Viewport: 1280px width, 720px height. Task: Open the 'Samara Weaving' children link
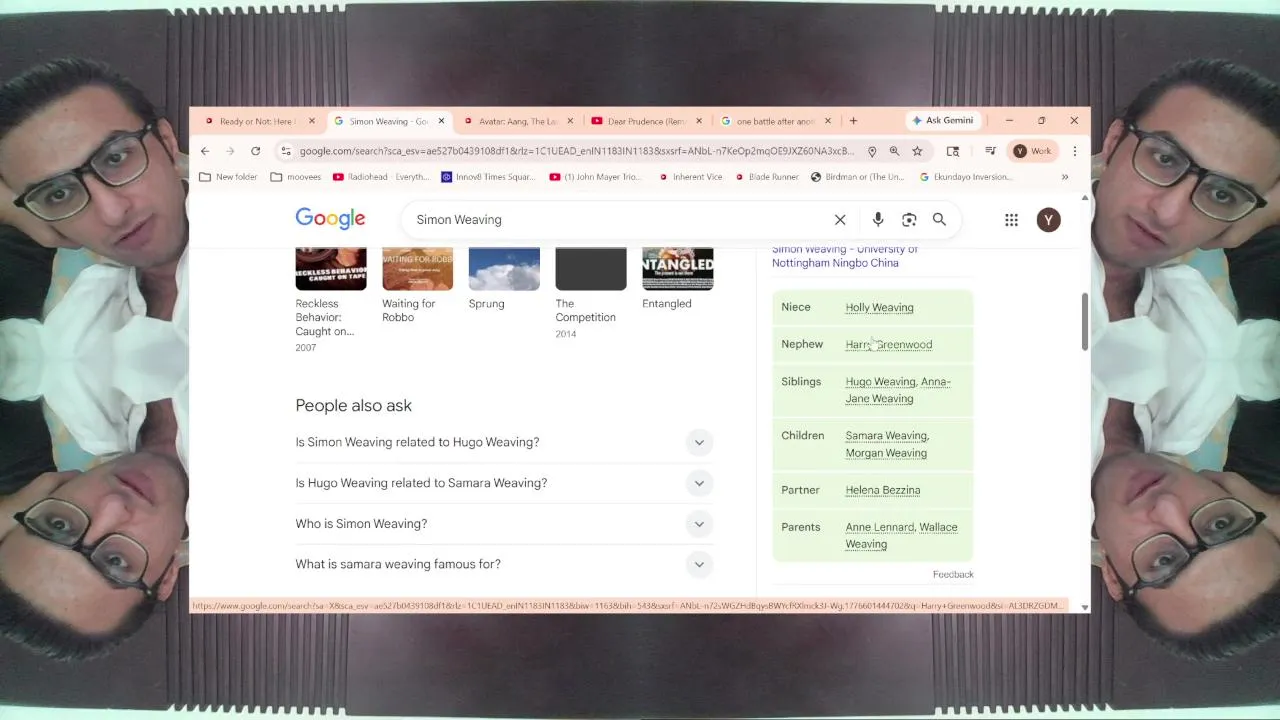(x=886, y=435)
